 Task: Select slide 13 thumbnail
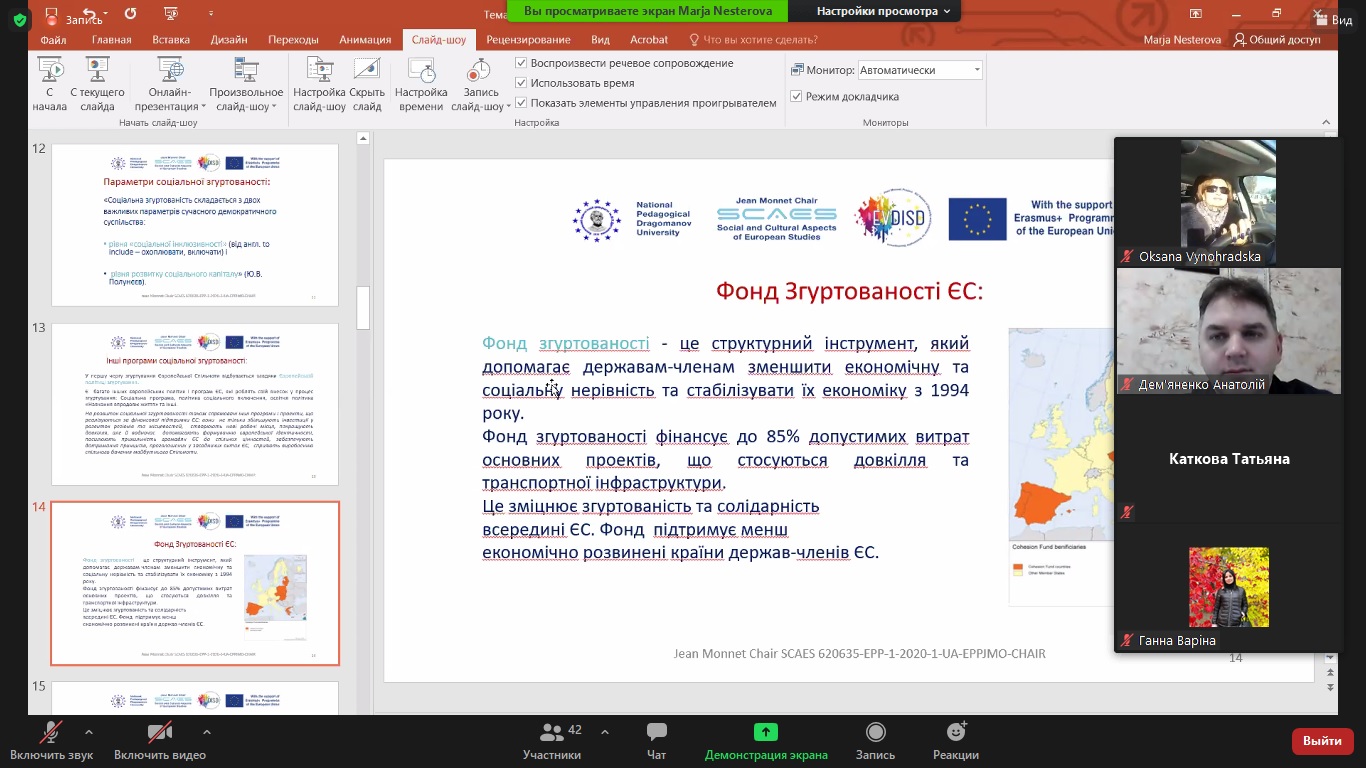(x=195, y=404)
